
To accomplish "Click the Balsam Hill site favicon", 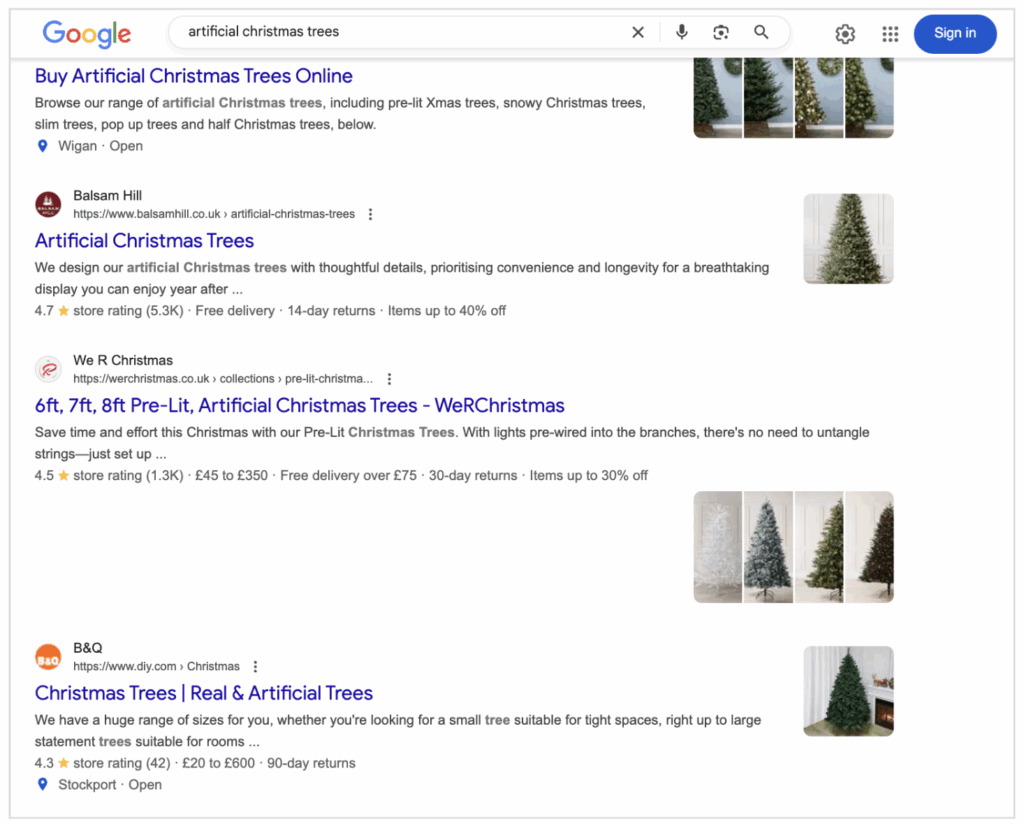I will click(x=48, y=205).
